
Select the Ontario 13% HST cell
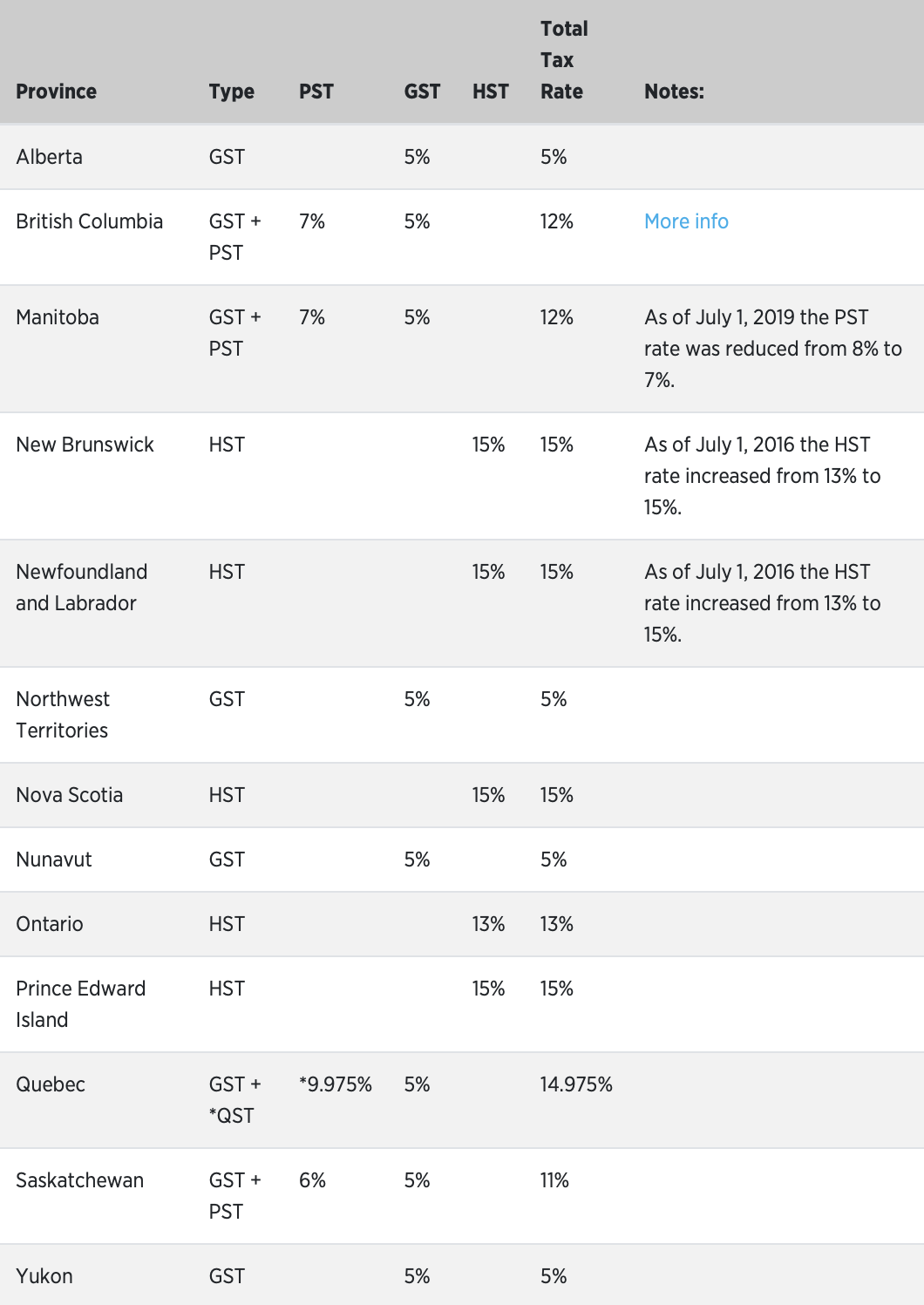coord(489,924)
